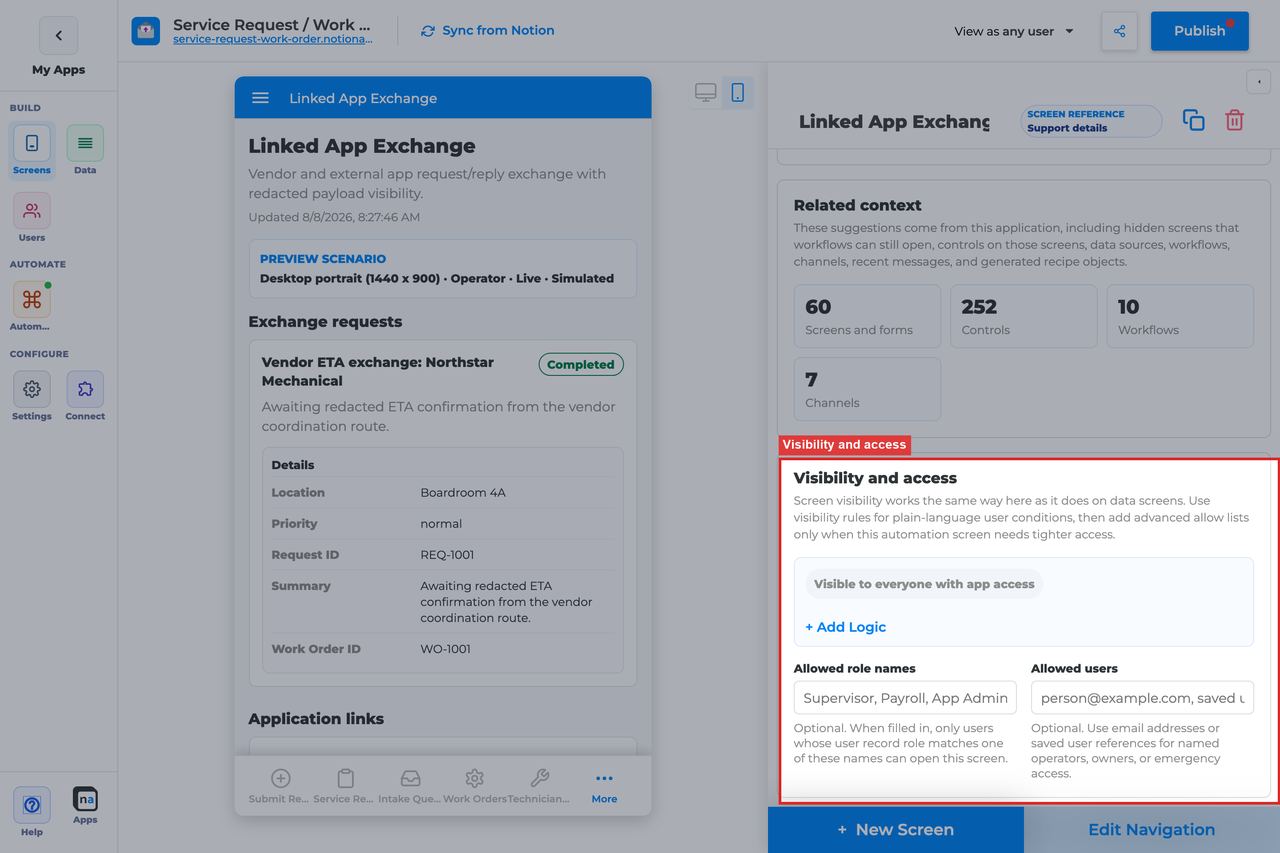Open the service-request-work-order URL link

tap(273, 40)
